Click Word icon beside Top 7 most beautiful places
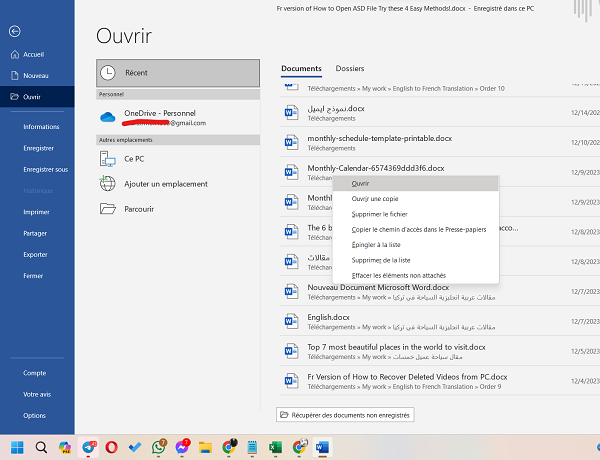 [291, 351]
